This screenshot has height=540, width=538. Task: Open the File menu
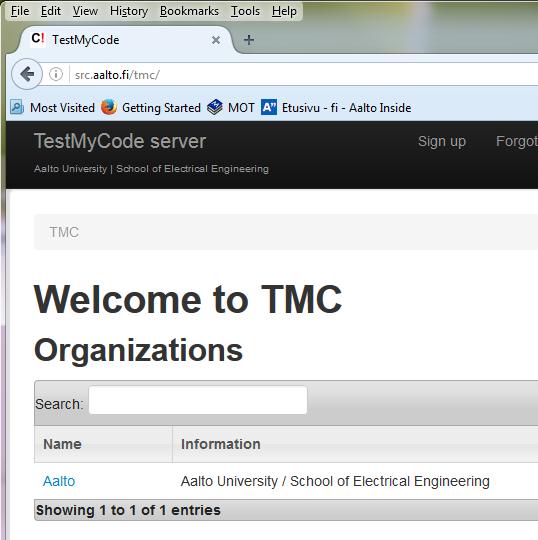pyautogui.click(x=20, y=11)
